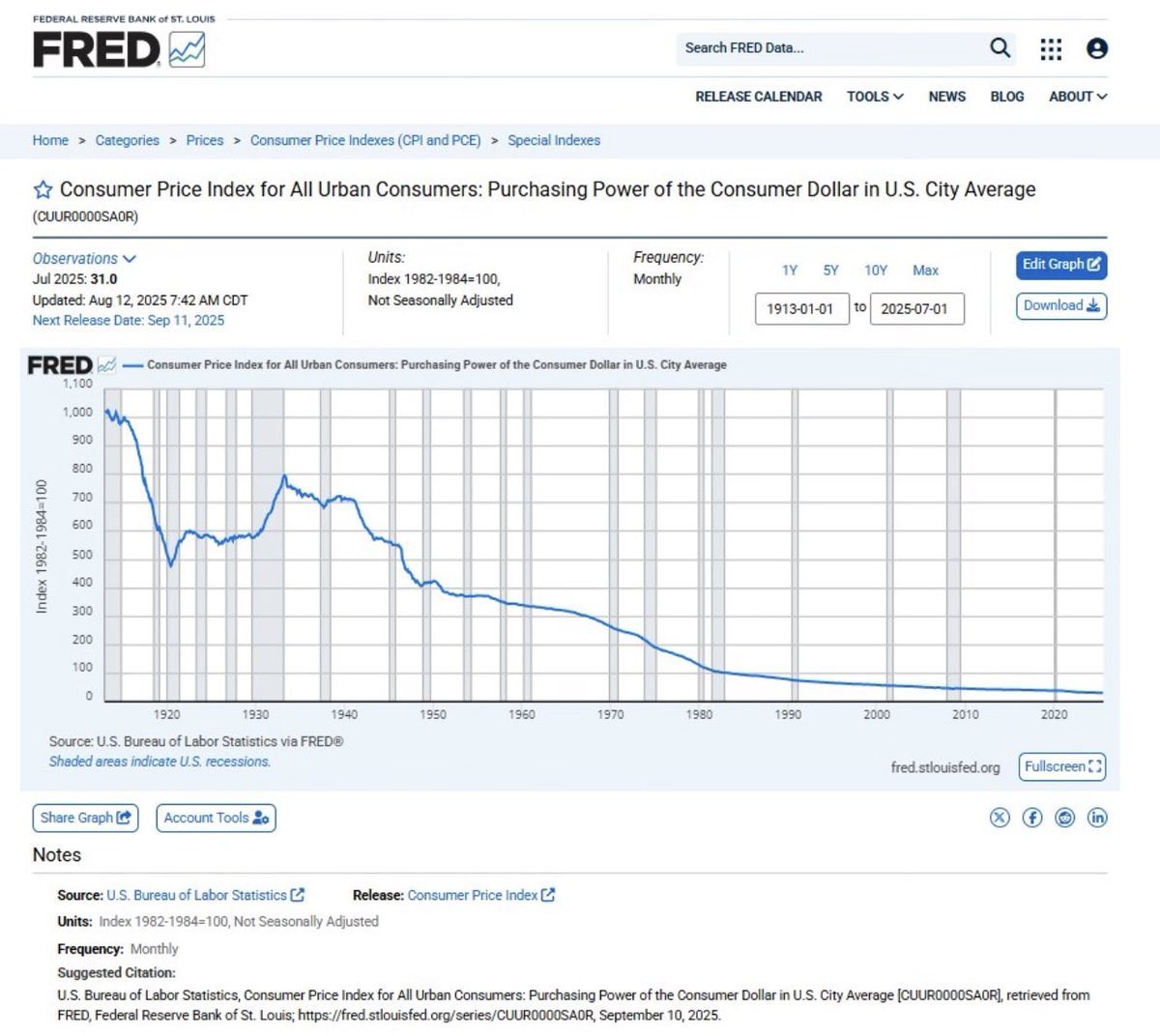This screenshot has height=1036, width=1160.
Task: Expand the ABOUT menu
Action: (x=1078, y=97)
